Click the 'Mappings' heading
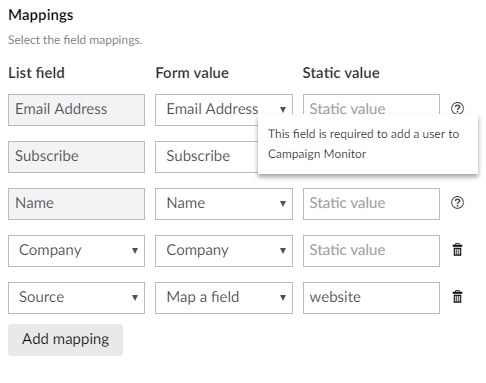This screenshot has height=383, width=486. [x=41, y=15]
